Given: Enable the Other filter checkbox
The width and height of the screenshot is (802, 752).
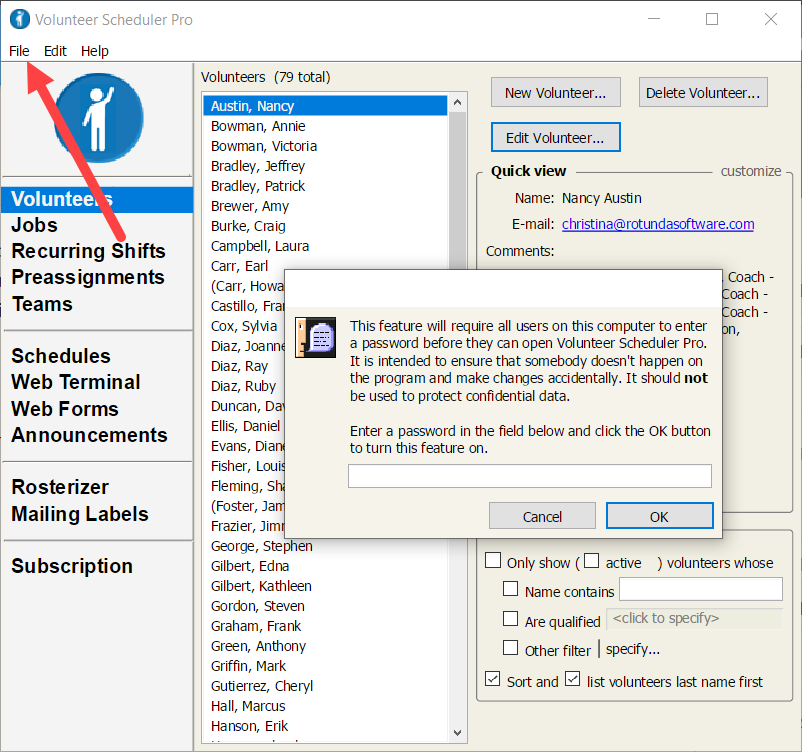Looking at the screenshot, I should click(x=510, y=648).
